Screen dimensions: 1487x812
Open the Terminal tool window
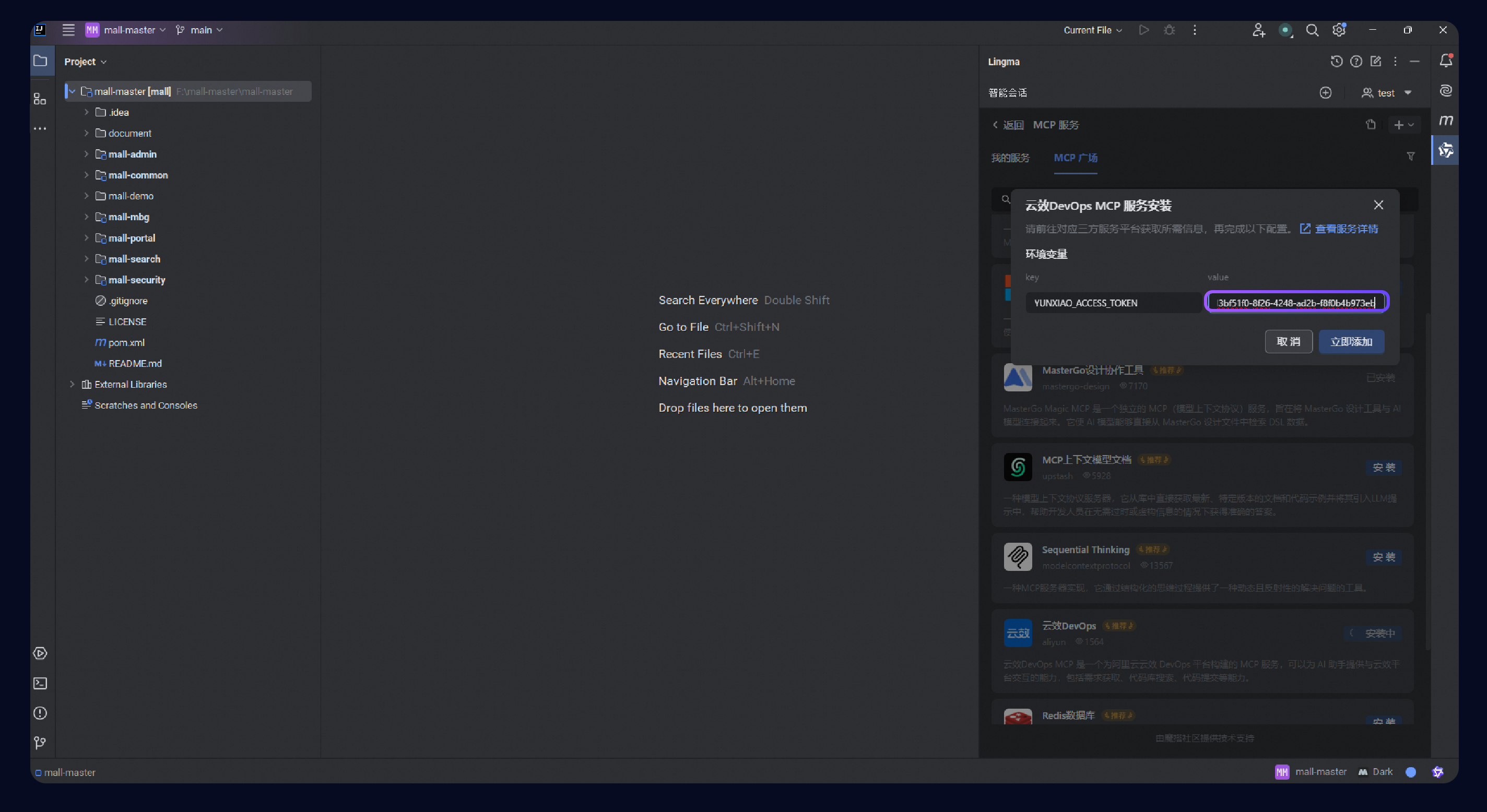point(40,683)
